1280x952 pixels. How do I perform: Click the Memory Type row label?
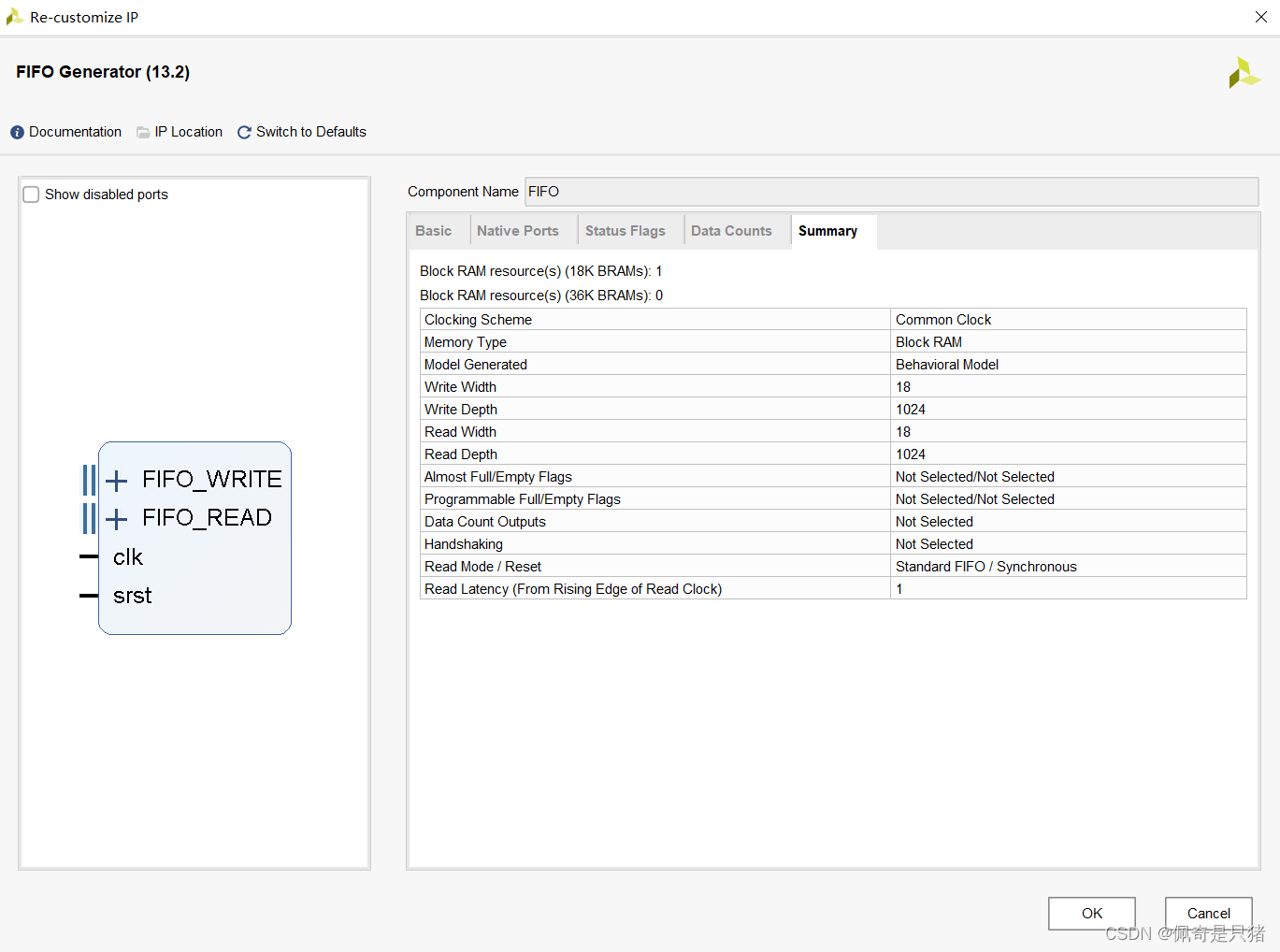click(466, 342)
